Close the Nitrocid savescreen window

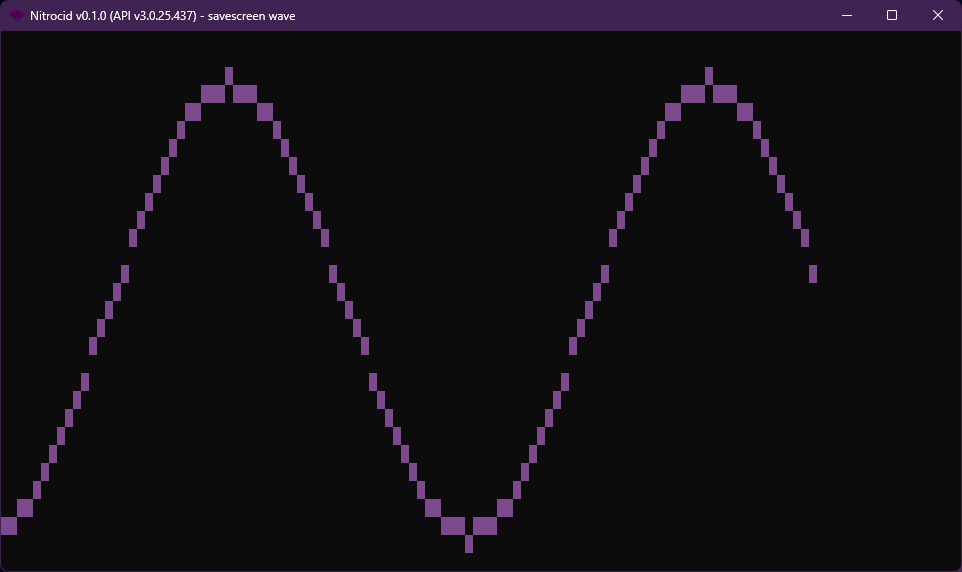point(937,16)
